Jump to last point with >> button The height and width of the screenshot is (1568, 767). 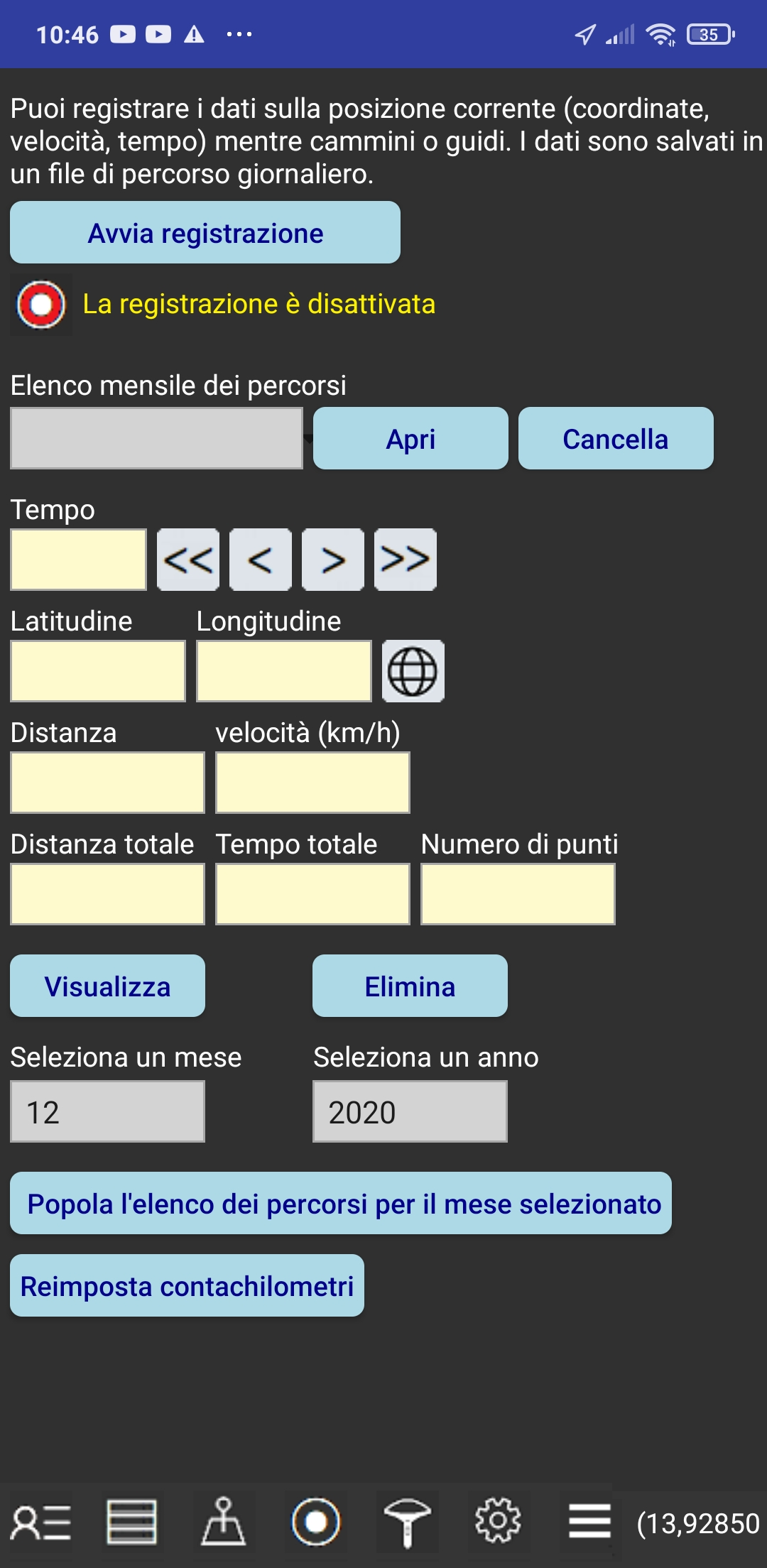406,560
